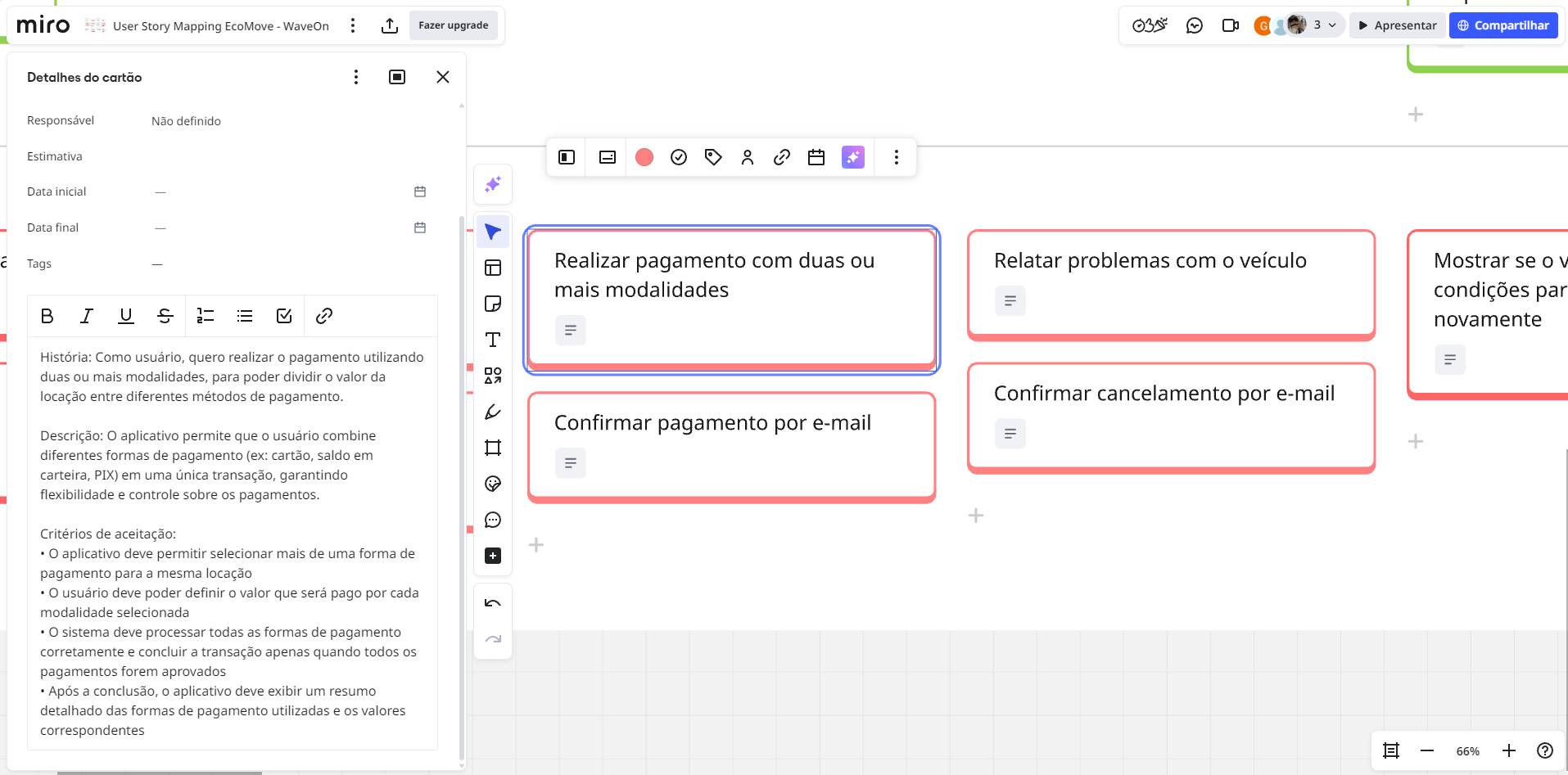Select the pen drawing tool
This screenshot has width=1568, height=775.
click(x=493, y=412)
